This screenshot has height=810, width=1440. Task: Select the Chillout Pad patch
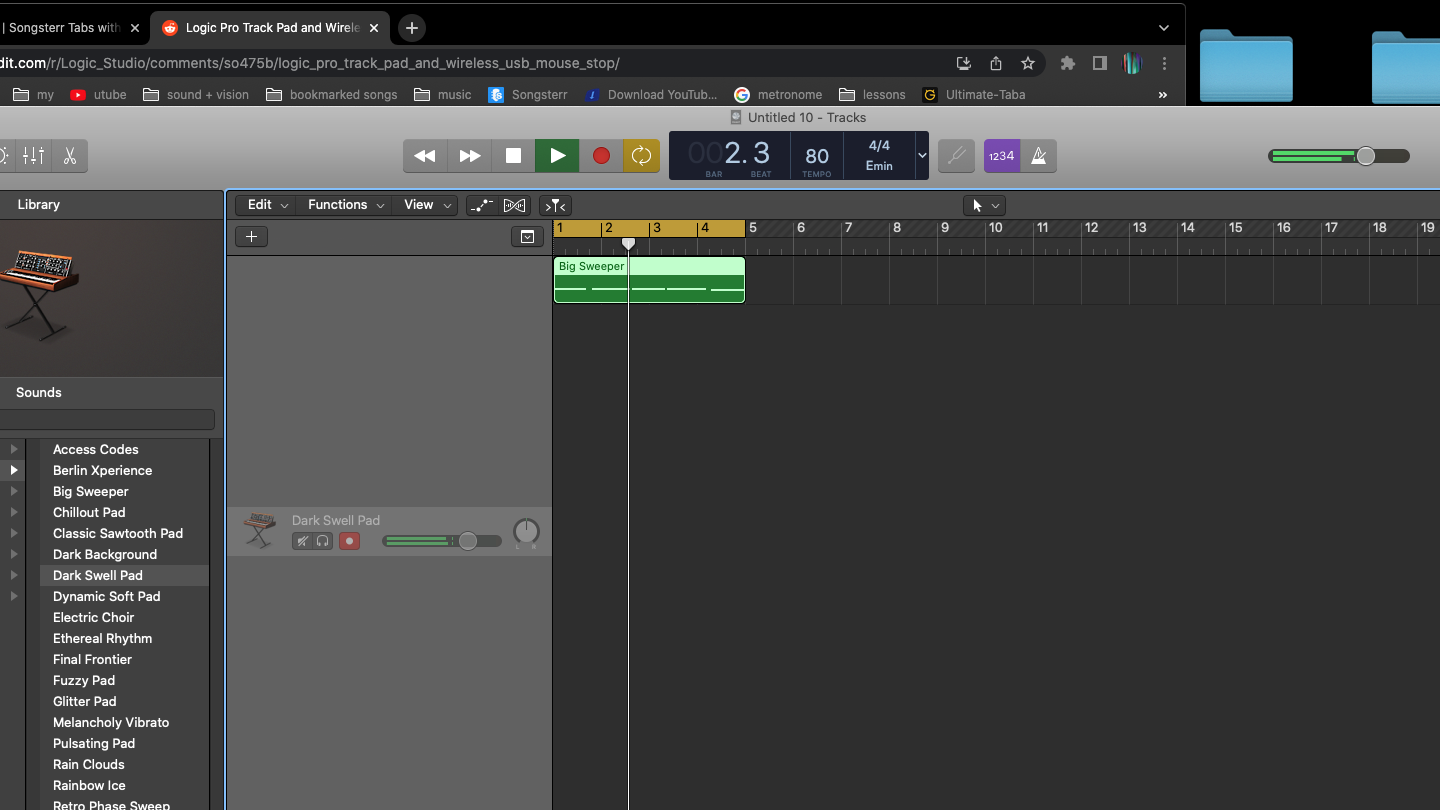coord(89,512)
